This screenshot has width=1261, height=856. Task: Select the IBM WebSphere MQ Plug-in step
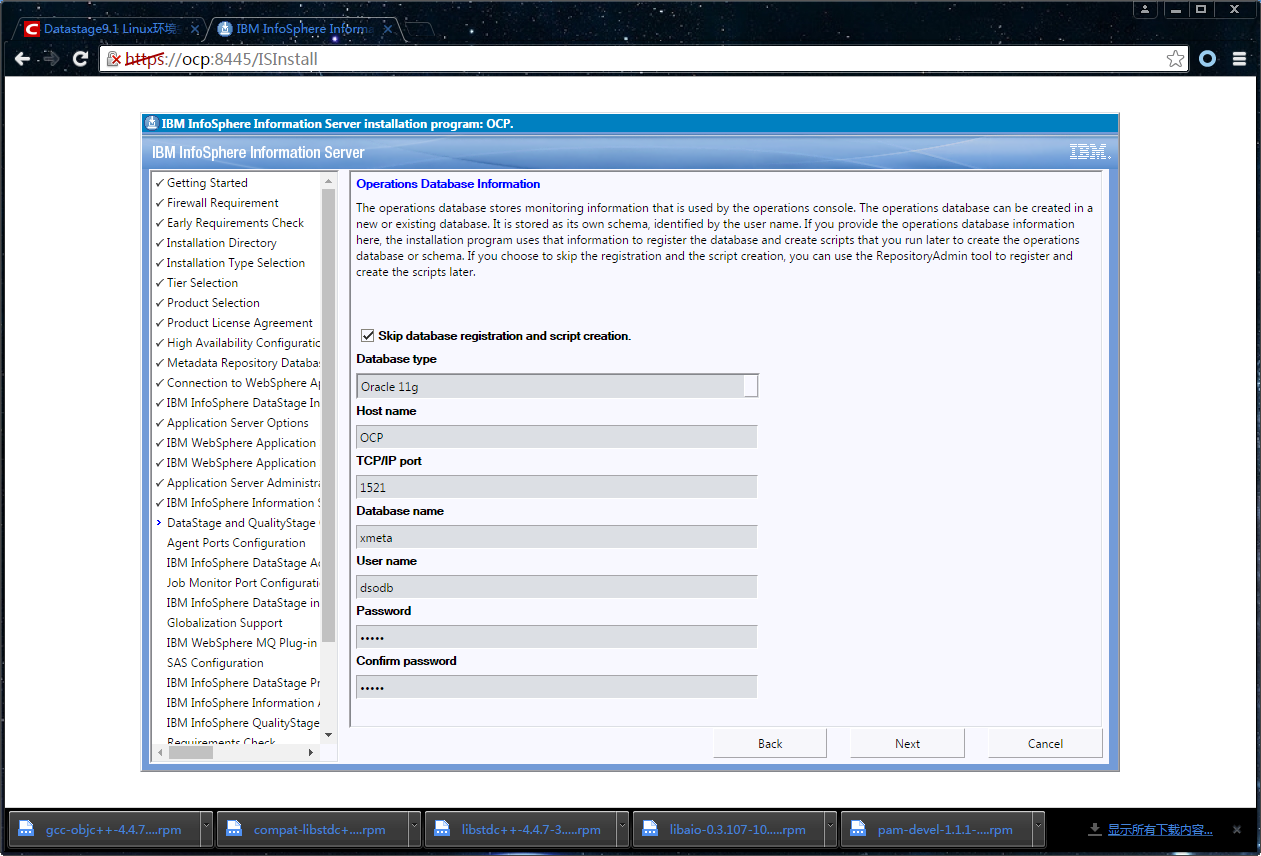(241, 643)
